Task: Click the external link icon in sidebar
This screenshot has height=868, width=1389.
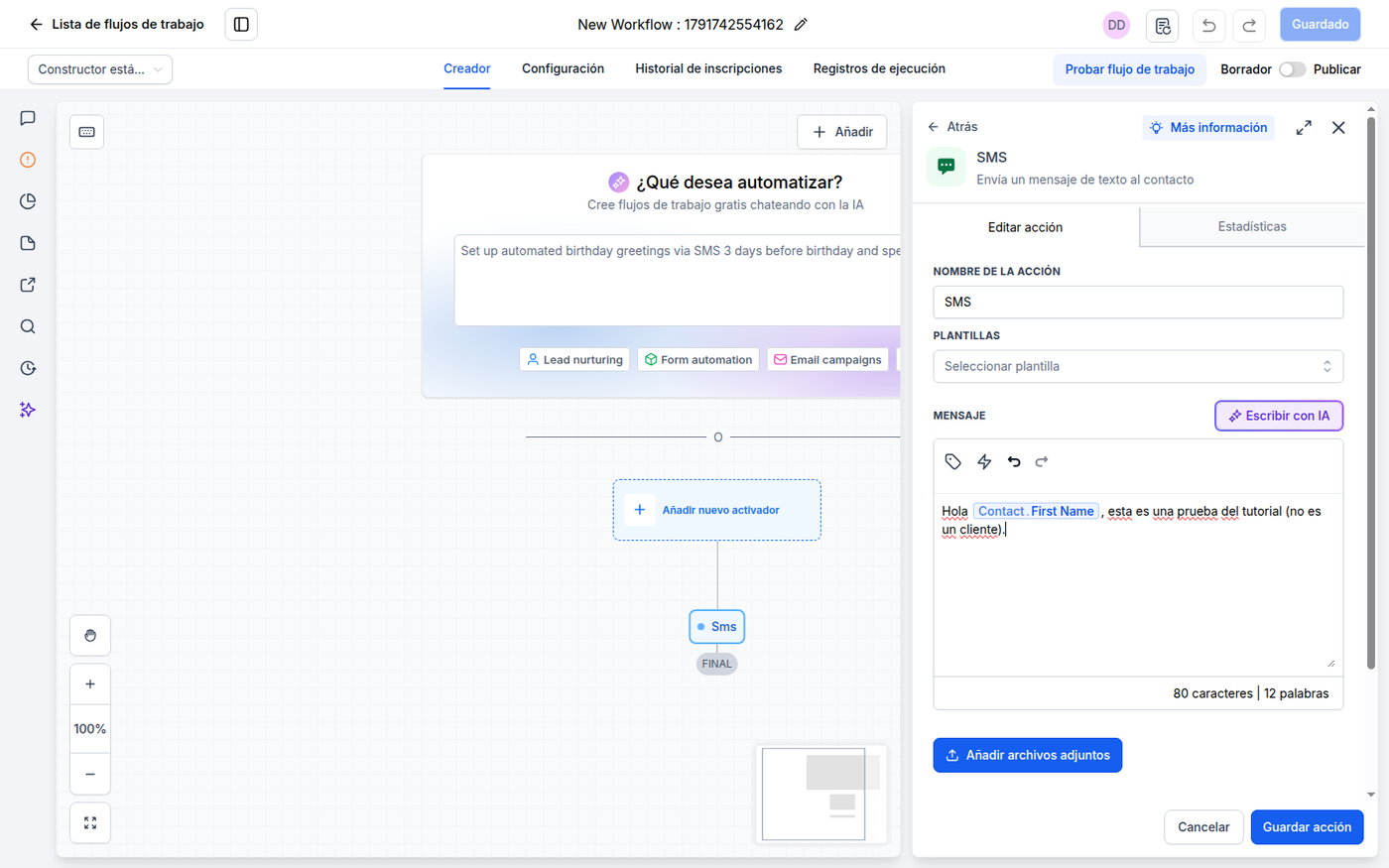Action: [x=28, y=285]
